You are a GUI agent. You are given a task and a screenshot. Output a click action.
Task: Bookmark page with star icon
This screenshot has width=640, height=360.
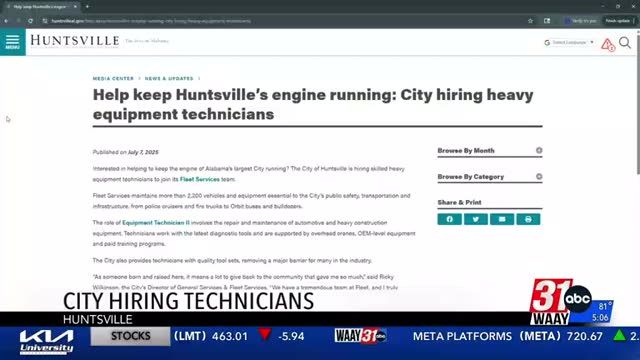530,21
